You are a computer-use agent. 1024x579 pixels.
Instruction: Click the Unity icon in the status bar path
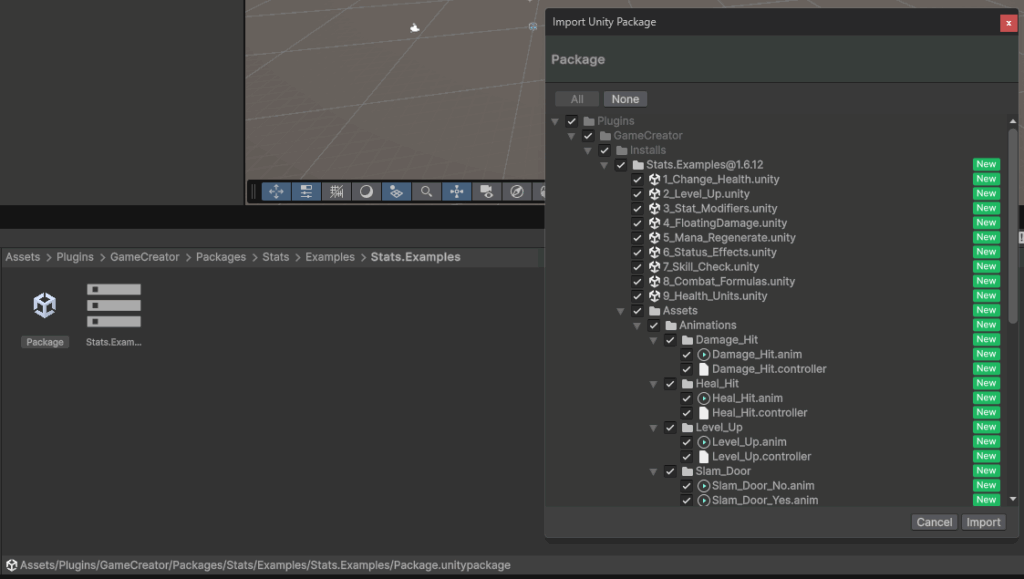11,565
